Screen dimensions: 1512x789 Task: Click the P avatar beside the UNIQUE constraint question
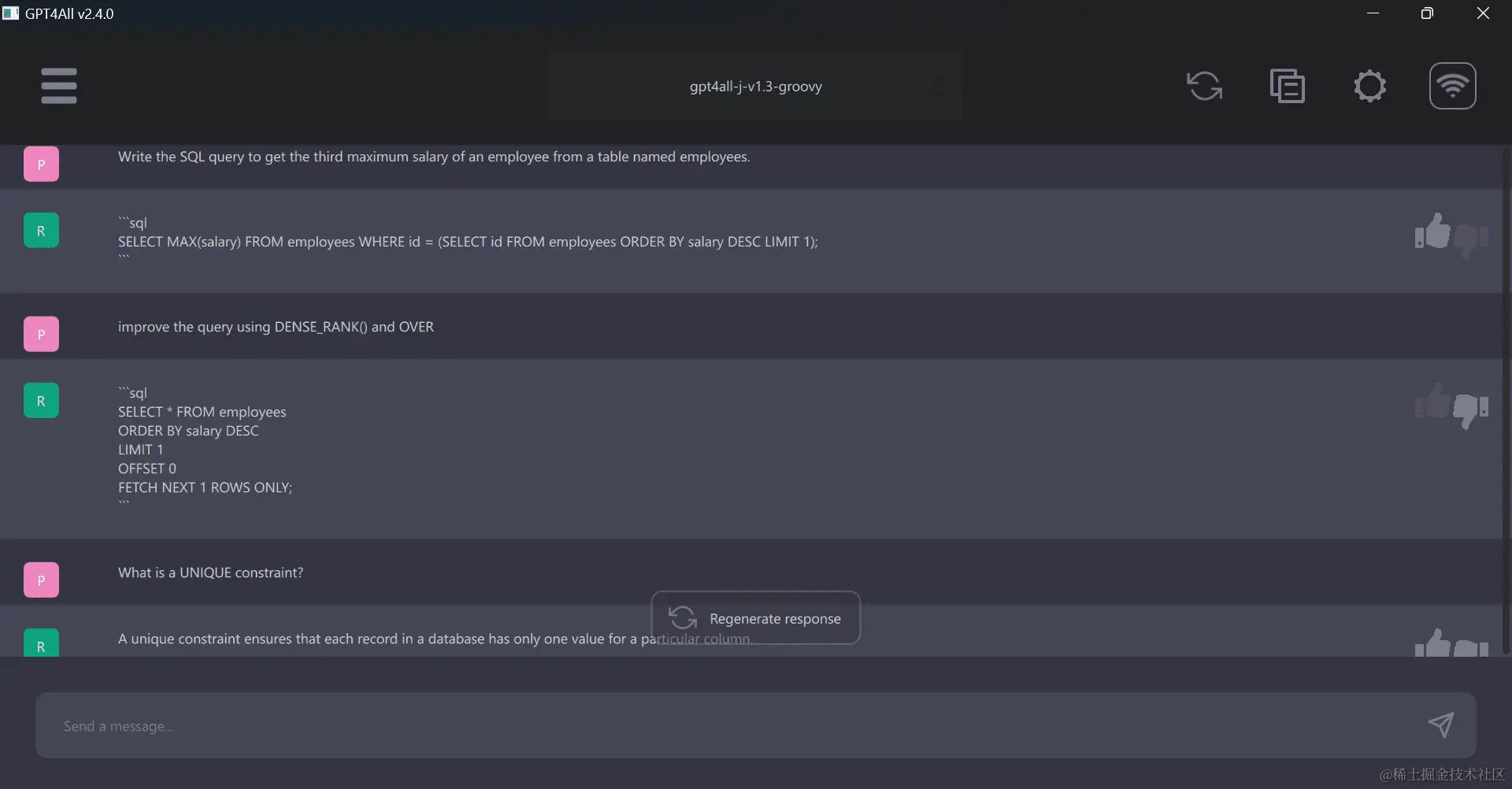41,580
